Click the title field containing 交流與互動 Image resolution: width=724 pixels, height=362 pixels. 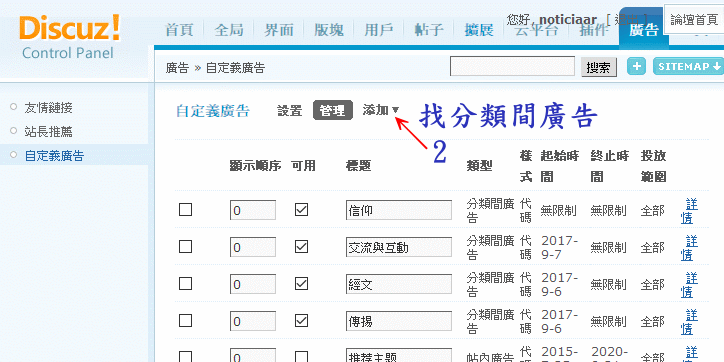coord(398,247)
